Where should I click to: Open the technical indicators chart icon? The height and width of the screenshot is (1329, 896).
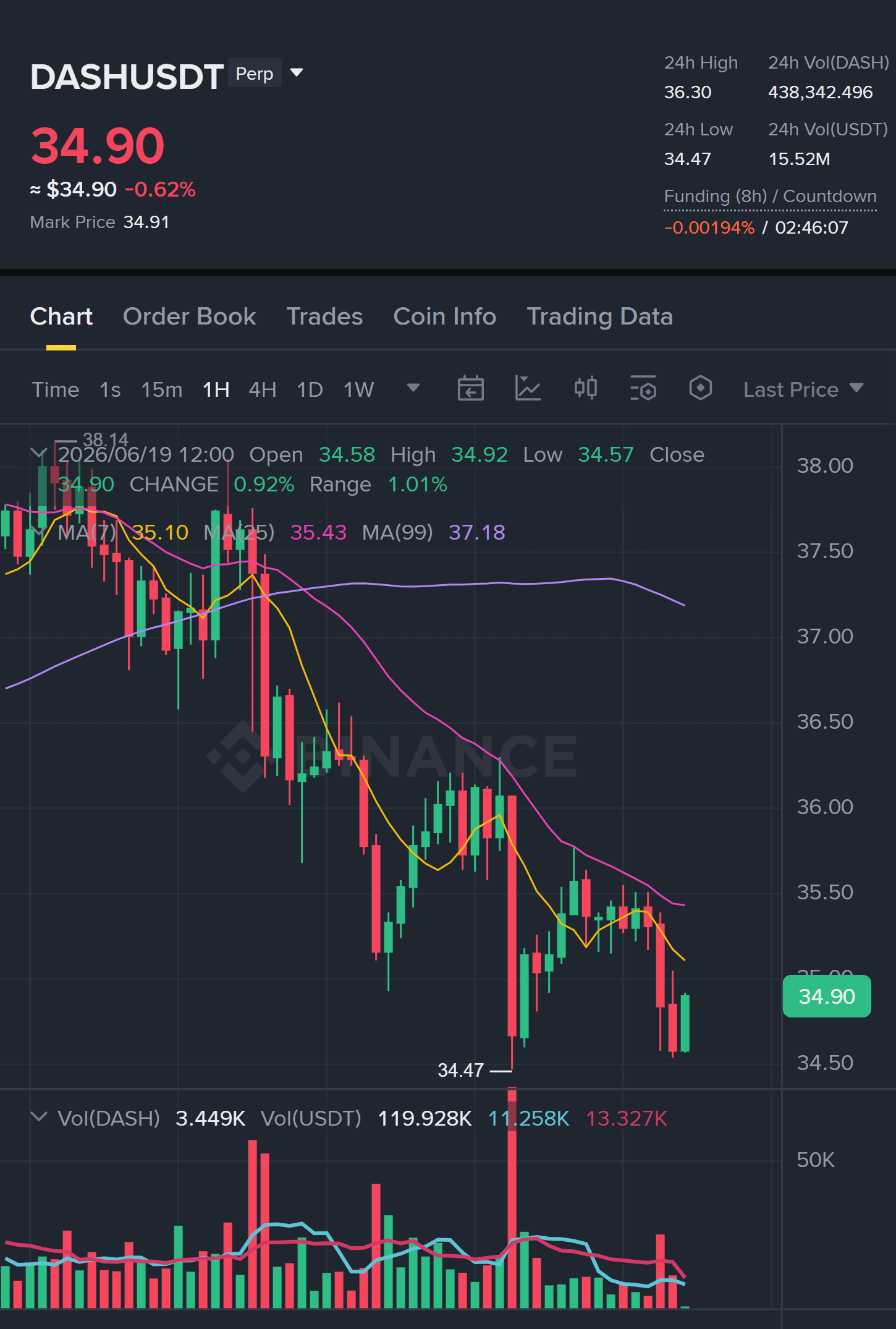click(528, 389)
